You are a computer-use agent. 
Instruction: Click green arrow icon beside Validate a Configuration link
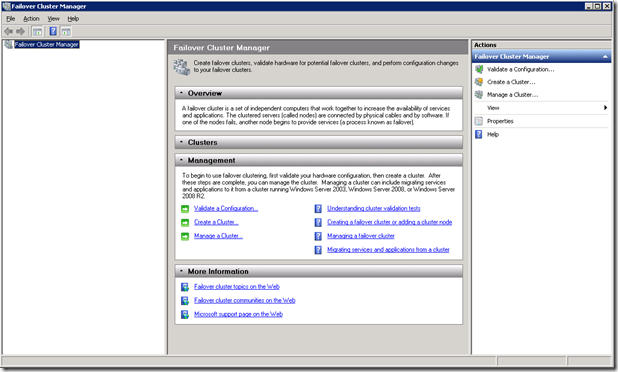pyautogui.click(x=185, y=209)
